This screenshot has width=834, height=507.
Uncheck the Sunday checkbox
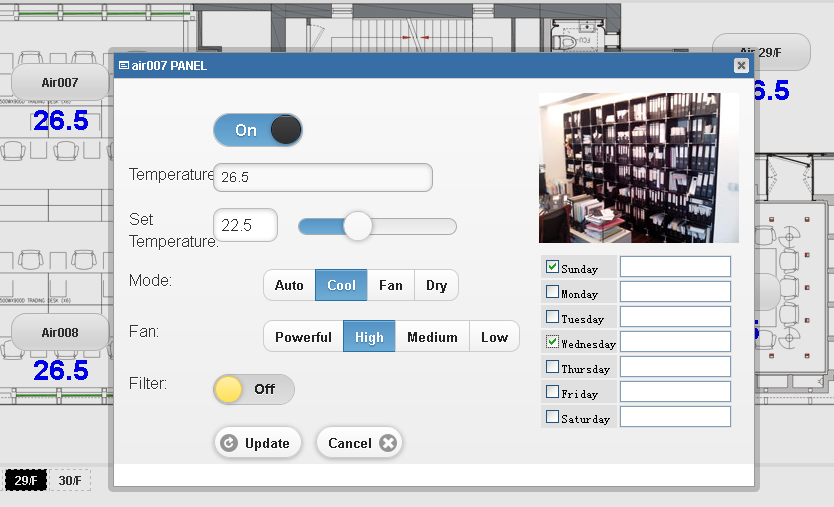pos(552,267)
